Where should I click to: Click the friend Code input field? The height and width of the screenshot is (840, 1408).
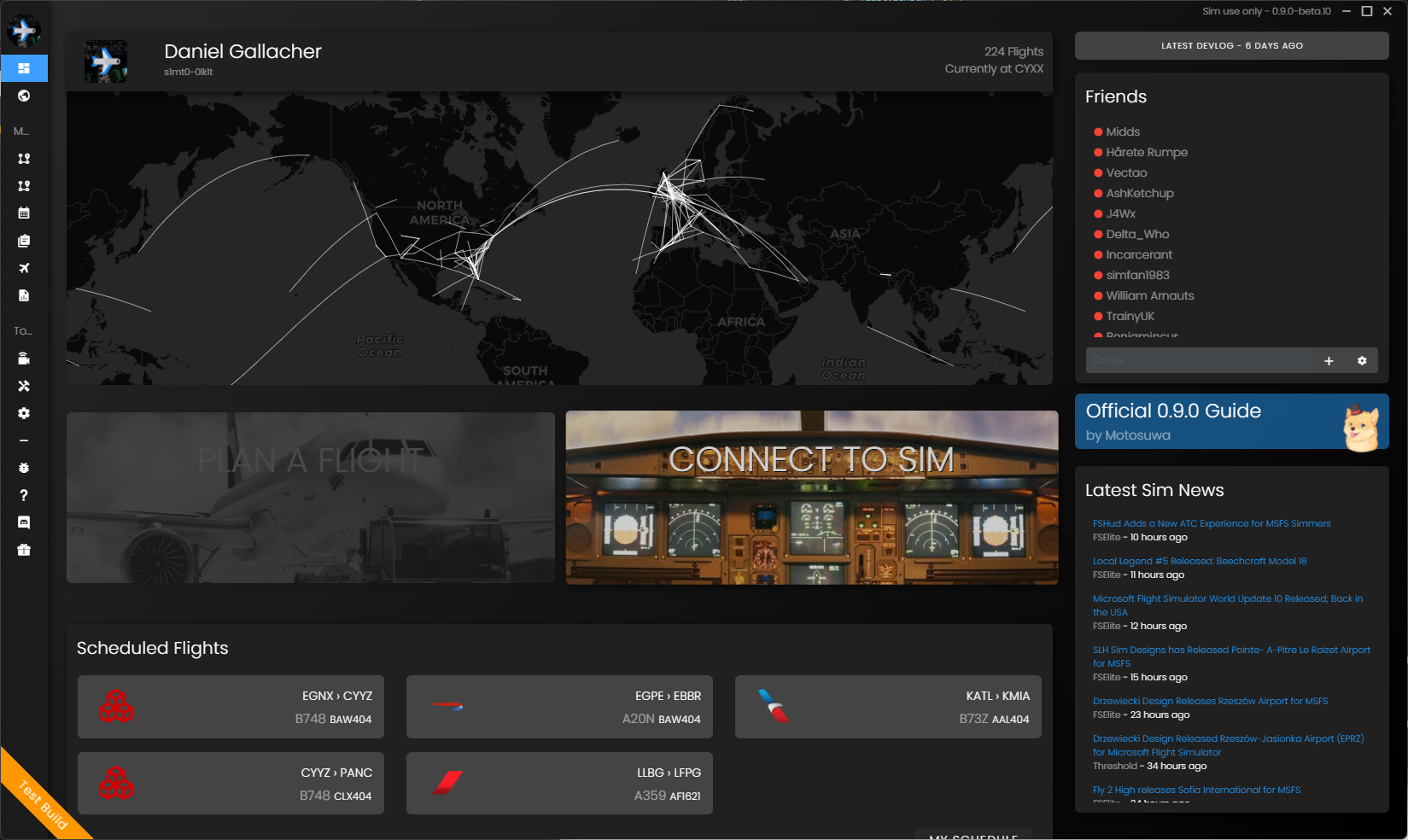coord(1198,360)
